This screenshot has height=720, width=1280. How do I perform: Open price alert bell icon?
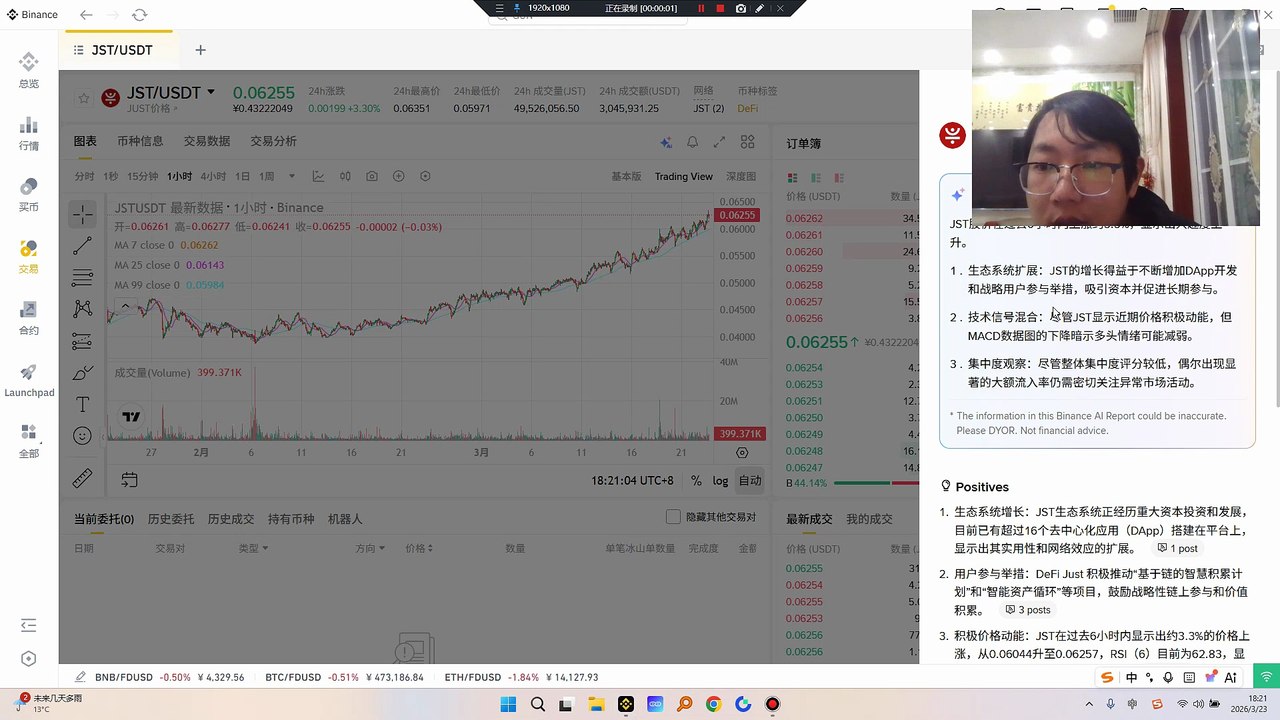[692, 143]
